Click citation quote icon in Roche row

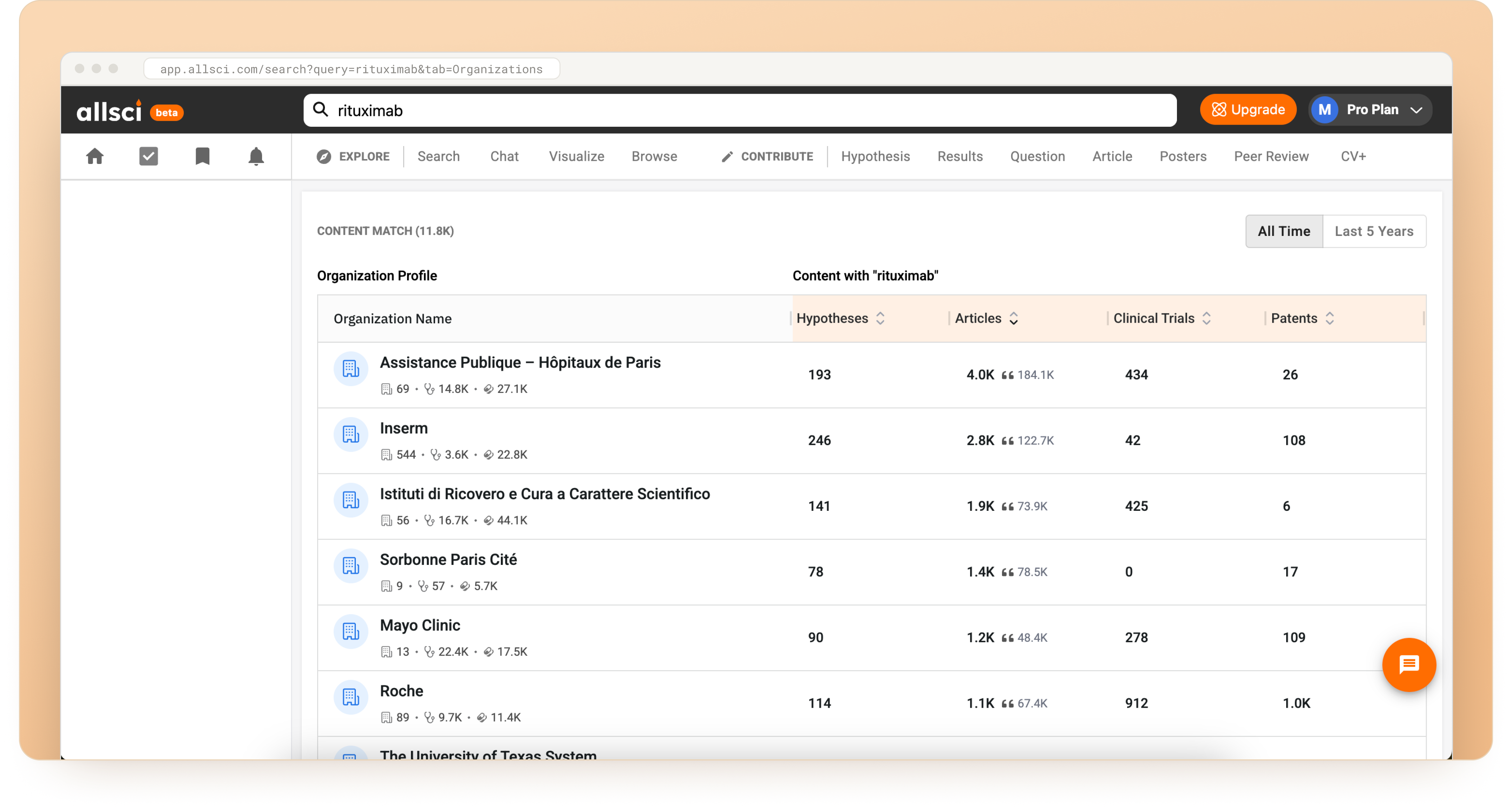click(1007, 704)
